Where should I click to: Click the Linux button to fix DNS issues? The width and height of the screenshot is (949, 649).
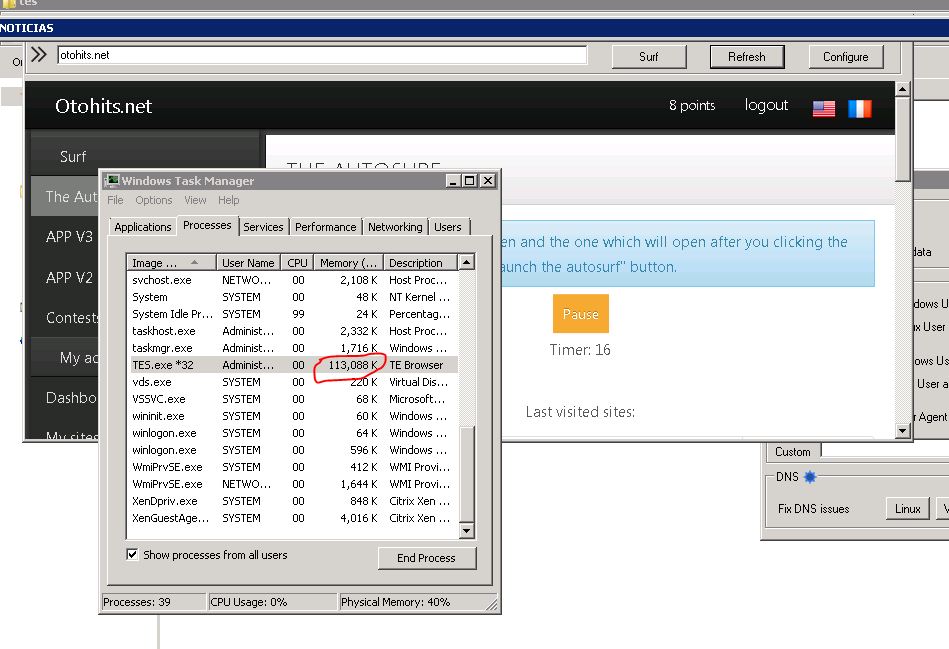(906, 509)
